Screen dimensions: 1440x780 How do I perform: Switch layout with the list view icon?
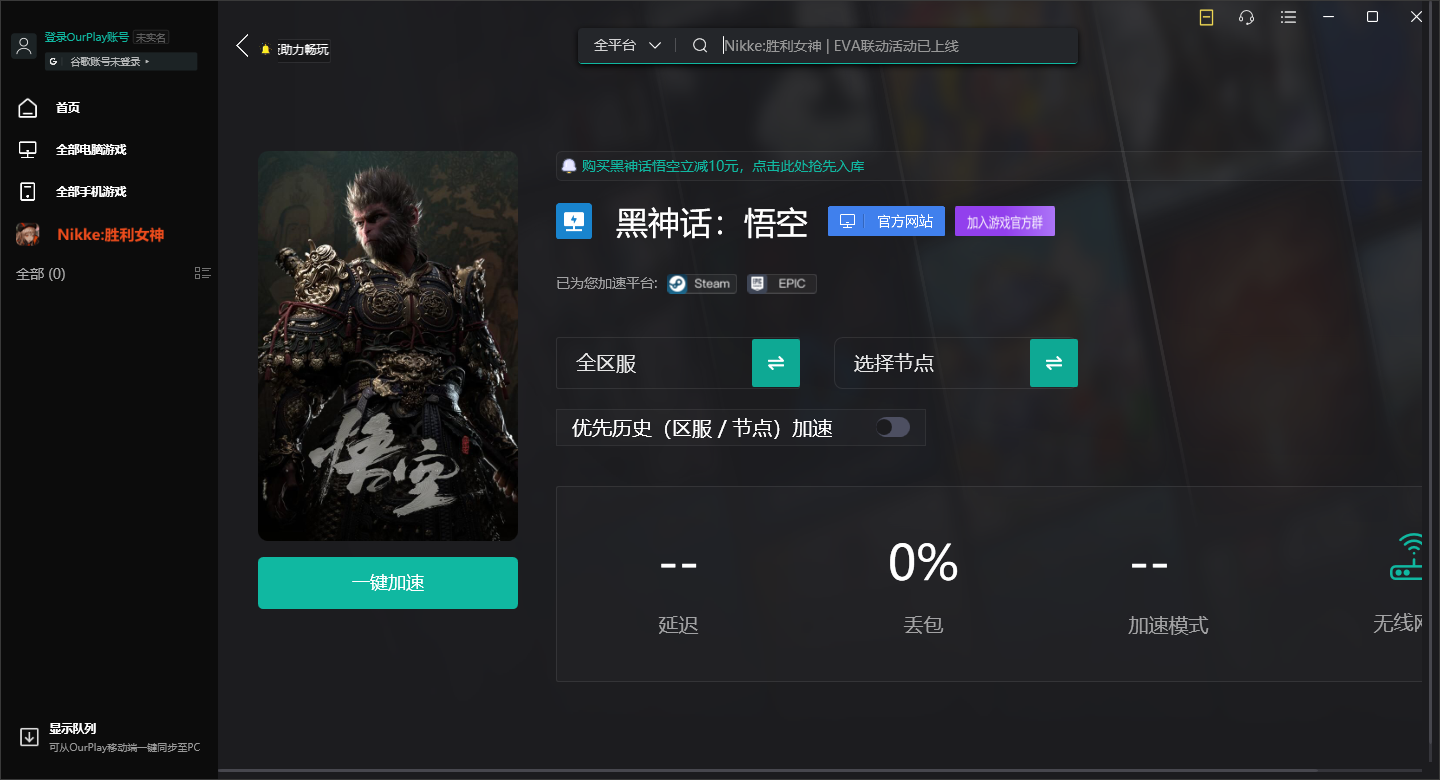(x=202, y=272)
